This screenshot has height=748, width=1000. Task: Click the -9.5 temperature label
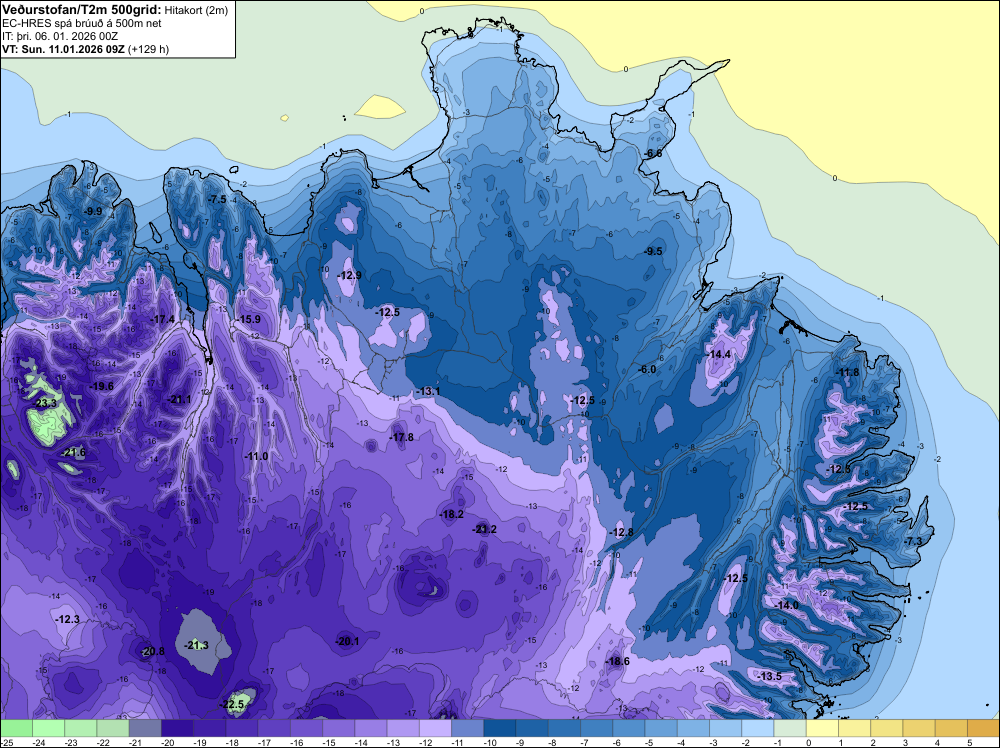(654, 251)
